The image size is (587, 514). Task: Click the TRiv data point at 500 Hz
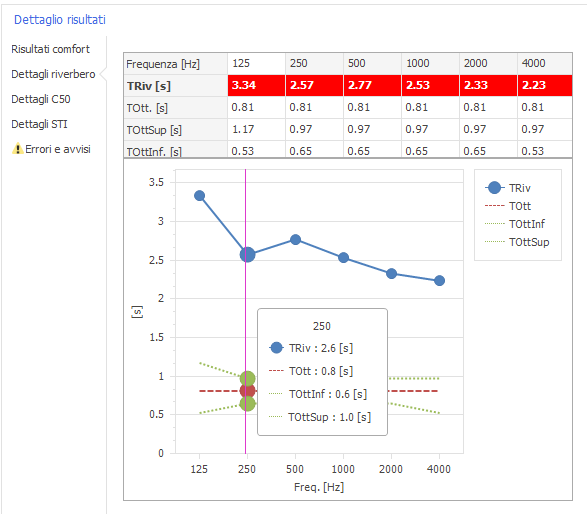click(295, 240)
